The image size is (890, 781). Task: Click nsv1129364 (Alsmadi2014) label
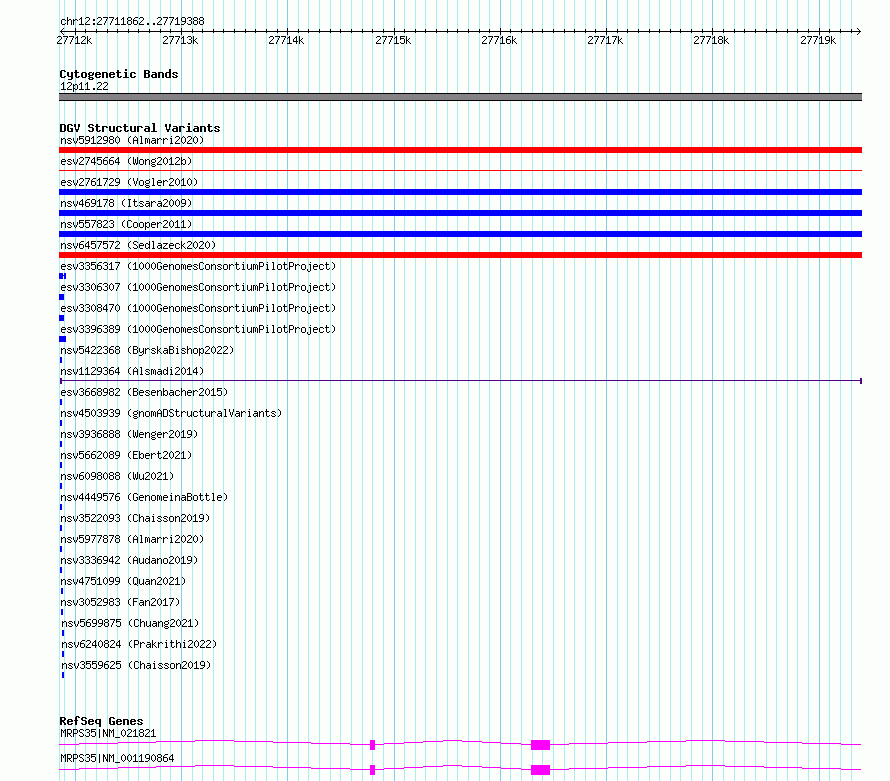point(132,371)
